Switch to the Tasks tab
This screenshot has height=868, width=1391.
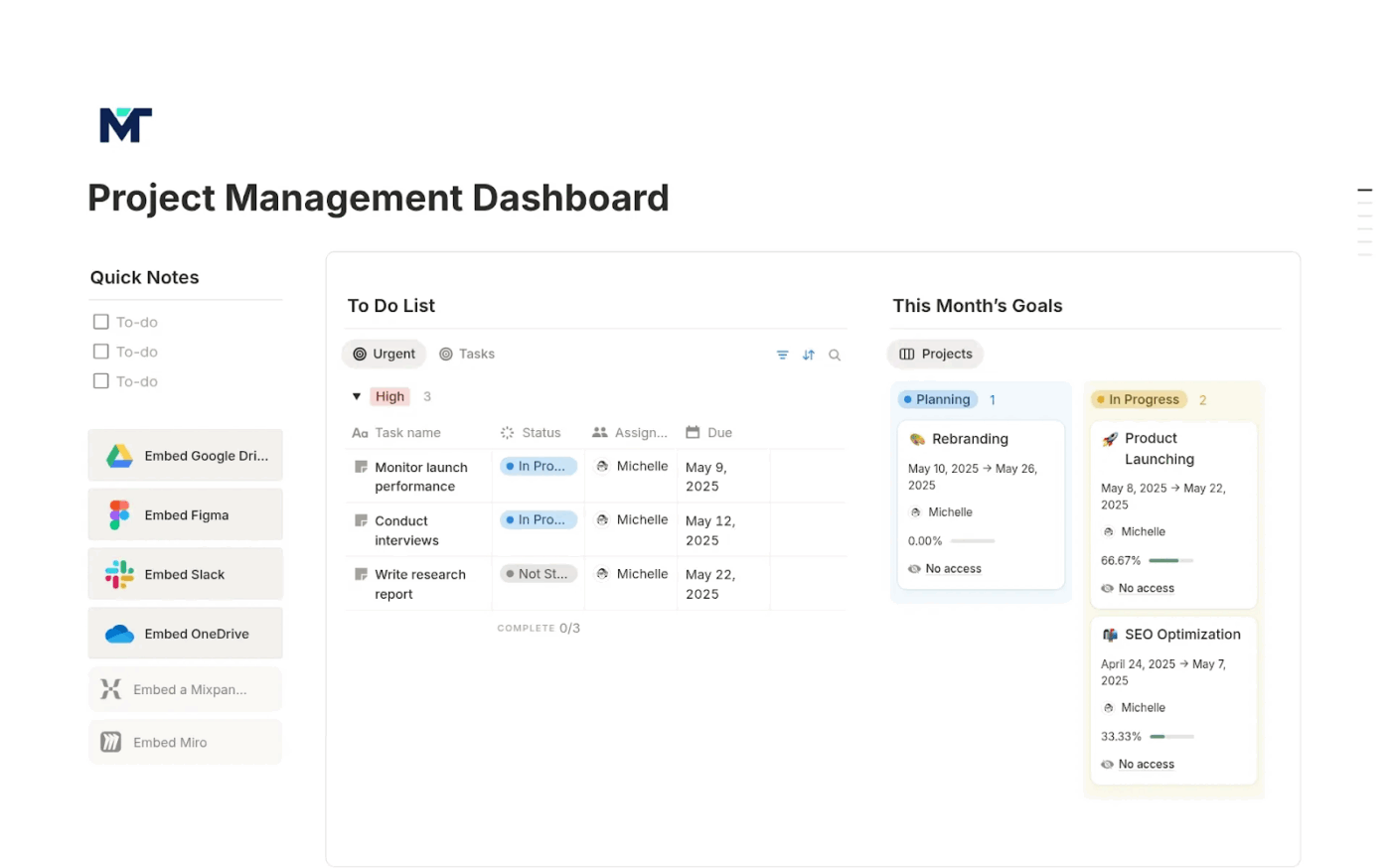tap(466, 354)
